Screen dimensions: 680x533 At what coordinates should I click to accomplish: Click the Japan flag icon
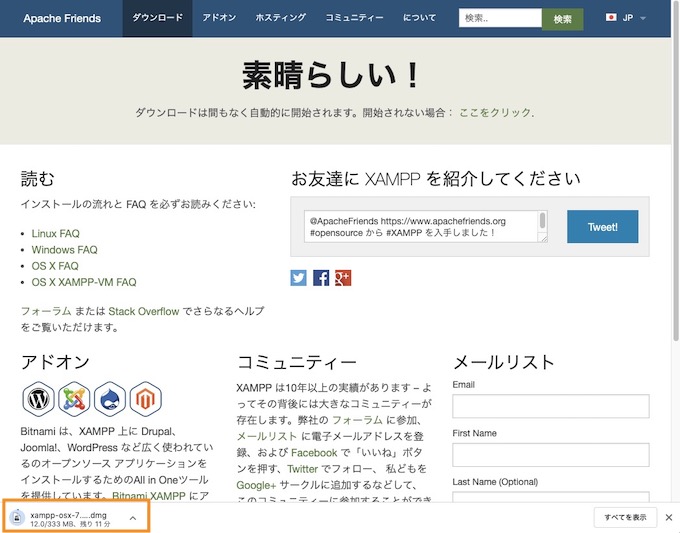tap(611, 17)
